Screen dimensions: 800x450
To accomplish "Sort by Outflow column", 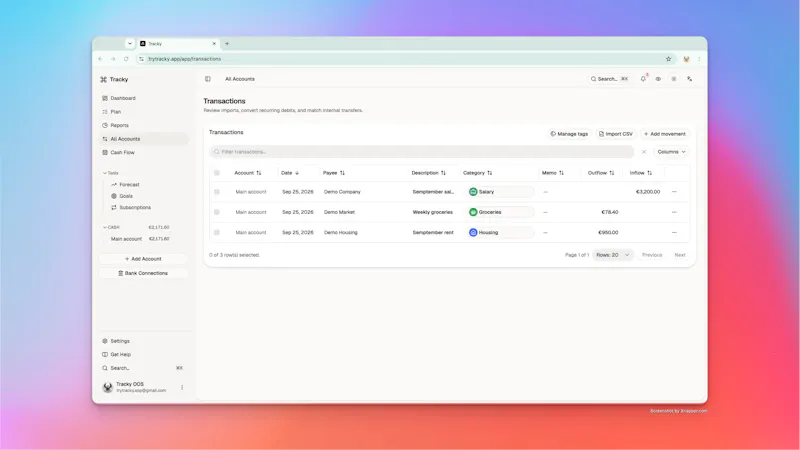I will [x=601, y=173].
